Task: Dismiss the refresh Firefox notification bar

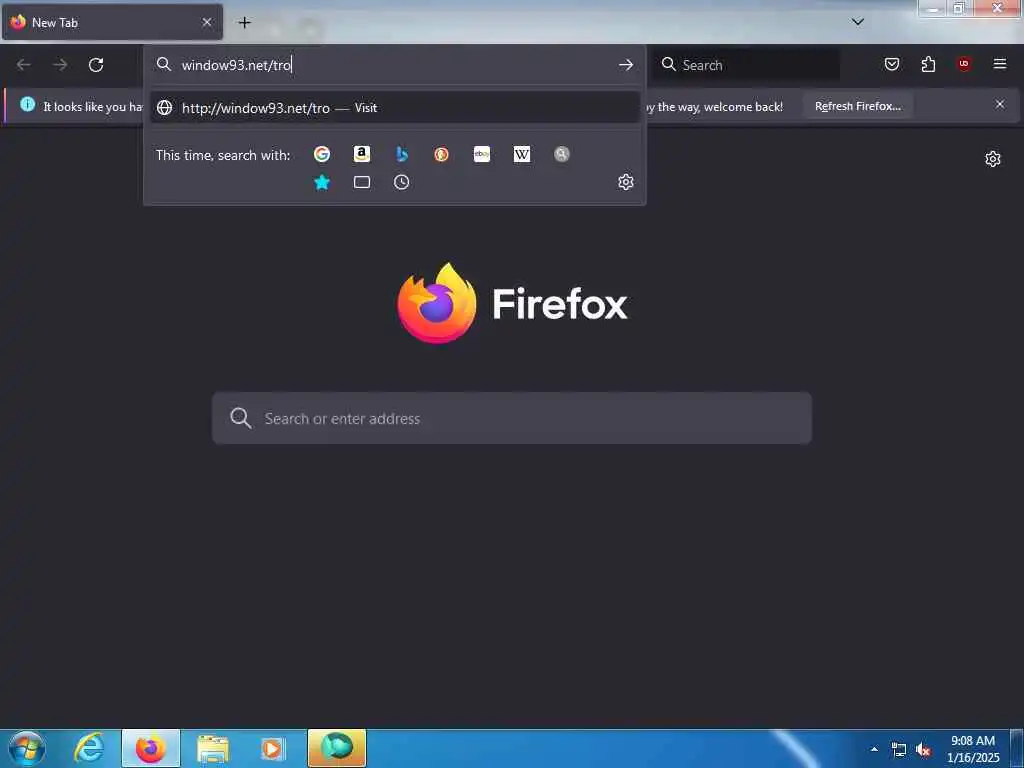Action: 1000,104
